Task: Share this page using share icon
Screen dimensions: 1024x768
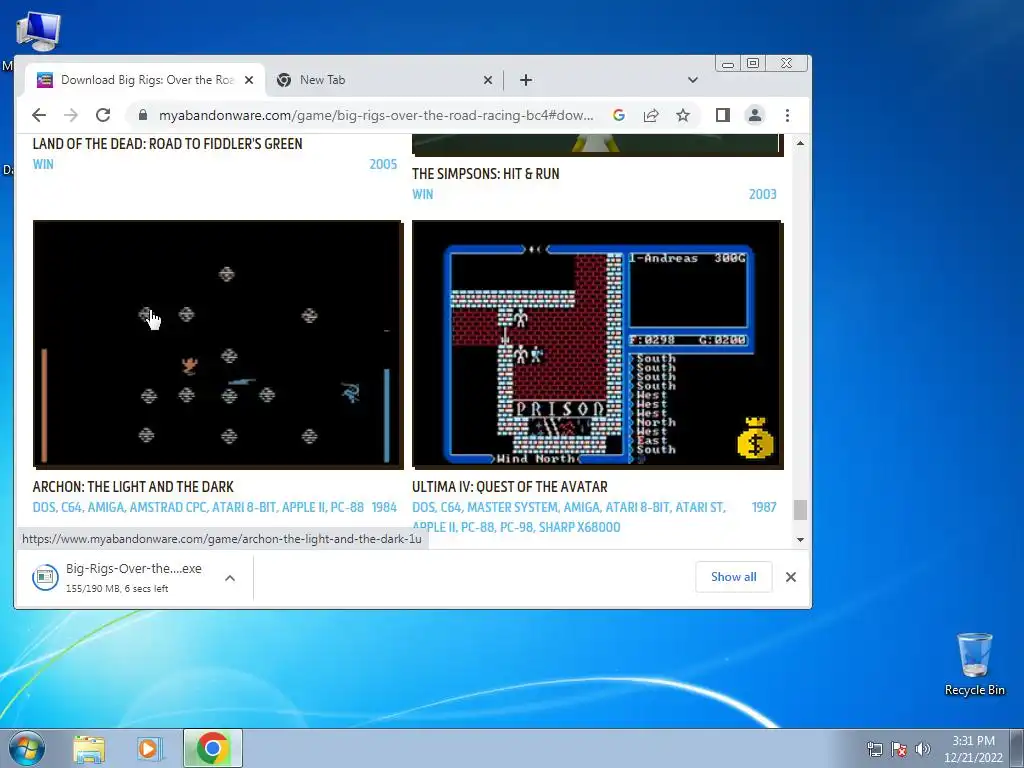Action: coord(650,116)
